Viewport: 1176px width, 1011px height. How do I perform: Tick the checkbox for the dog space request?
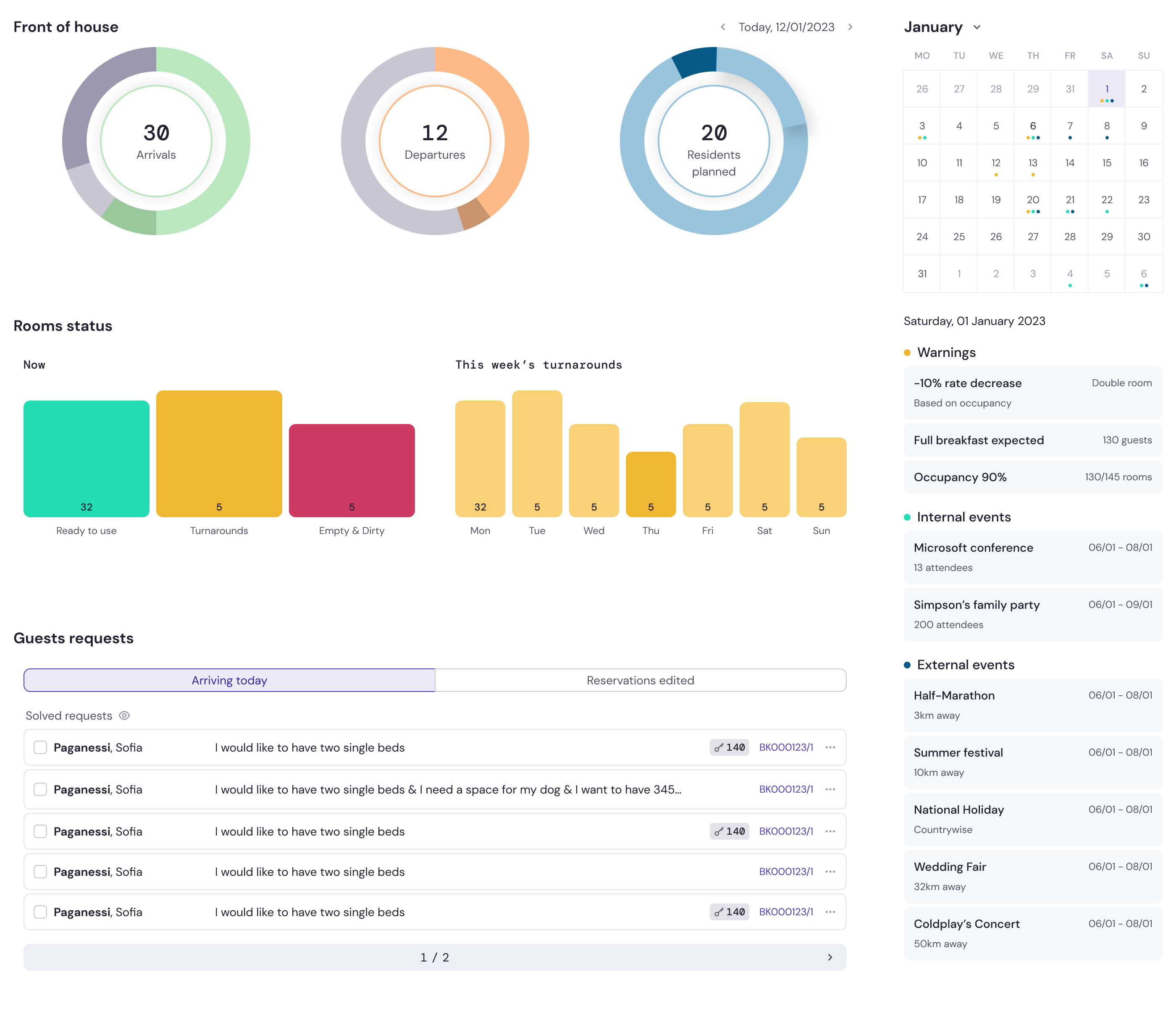click(x=40, y=789)
